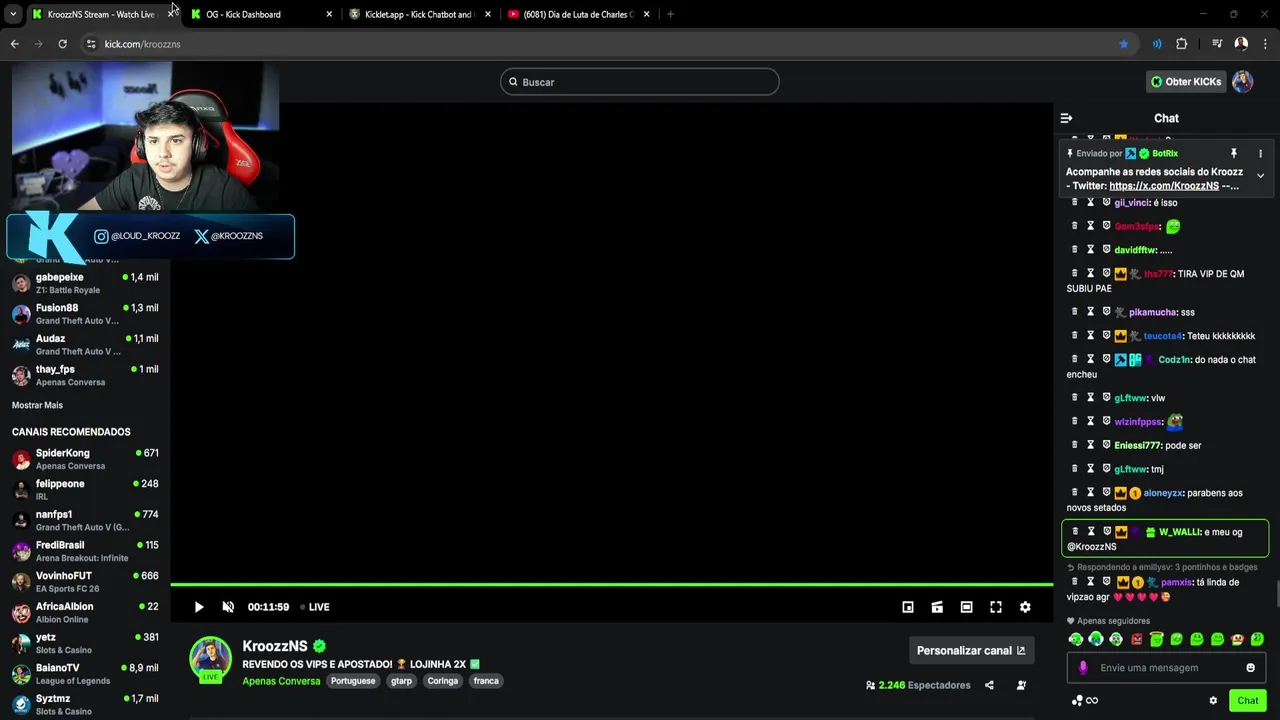Click the message input field in chat

1166,668
